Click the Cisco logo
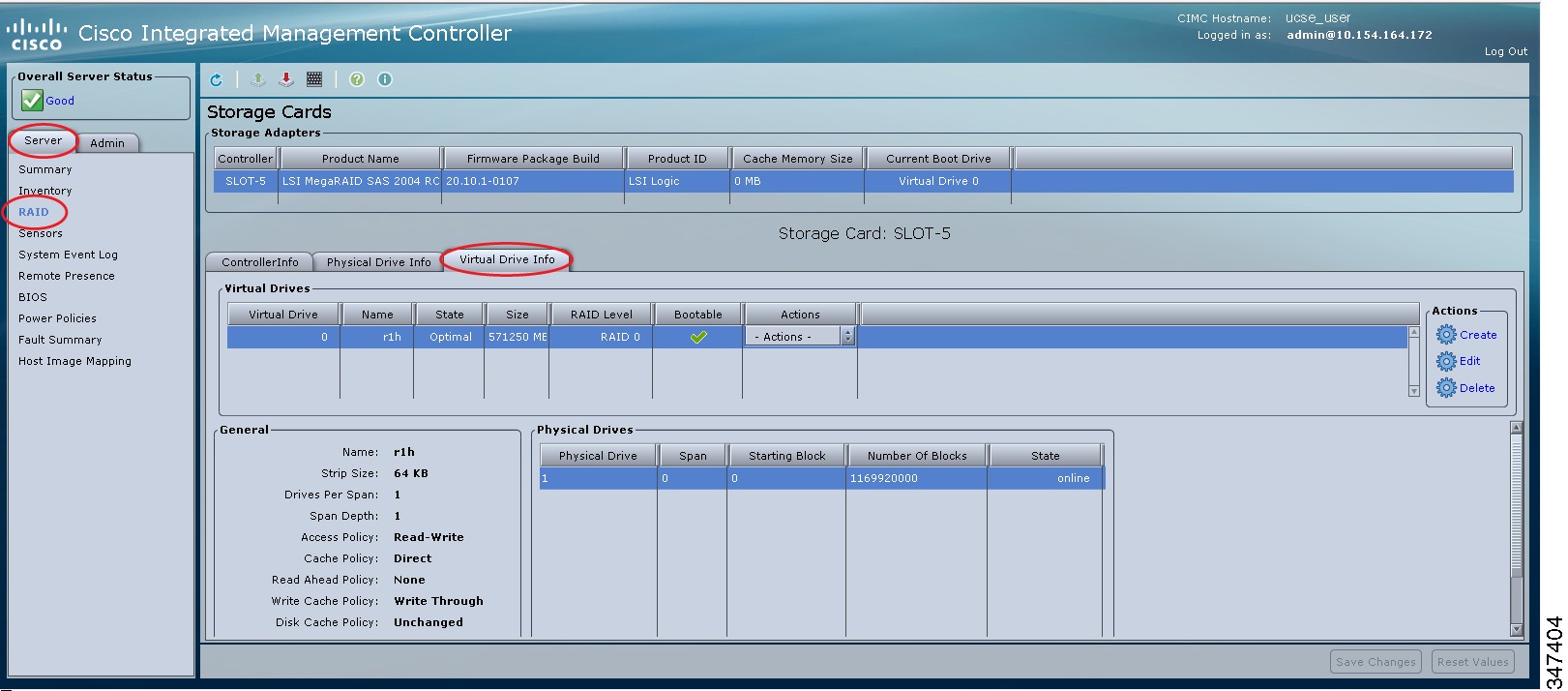The width and height of the screenshot is (1568, 691). 37,35
